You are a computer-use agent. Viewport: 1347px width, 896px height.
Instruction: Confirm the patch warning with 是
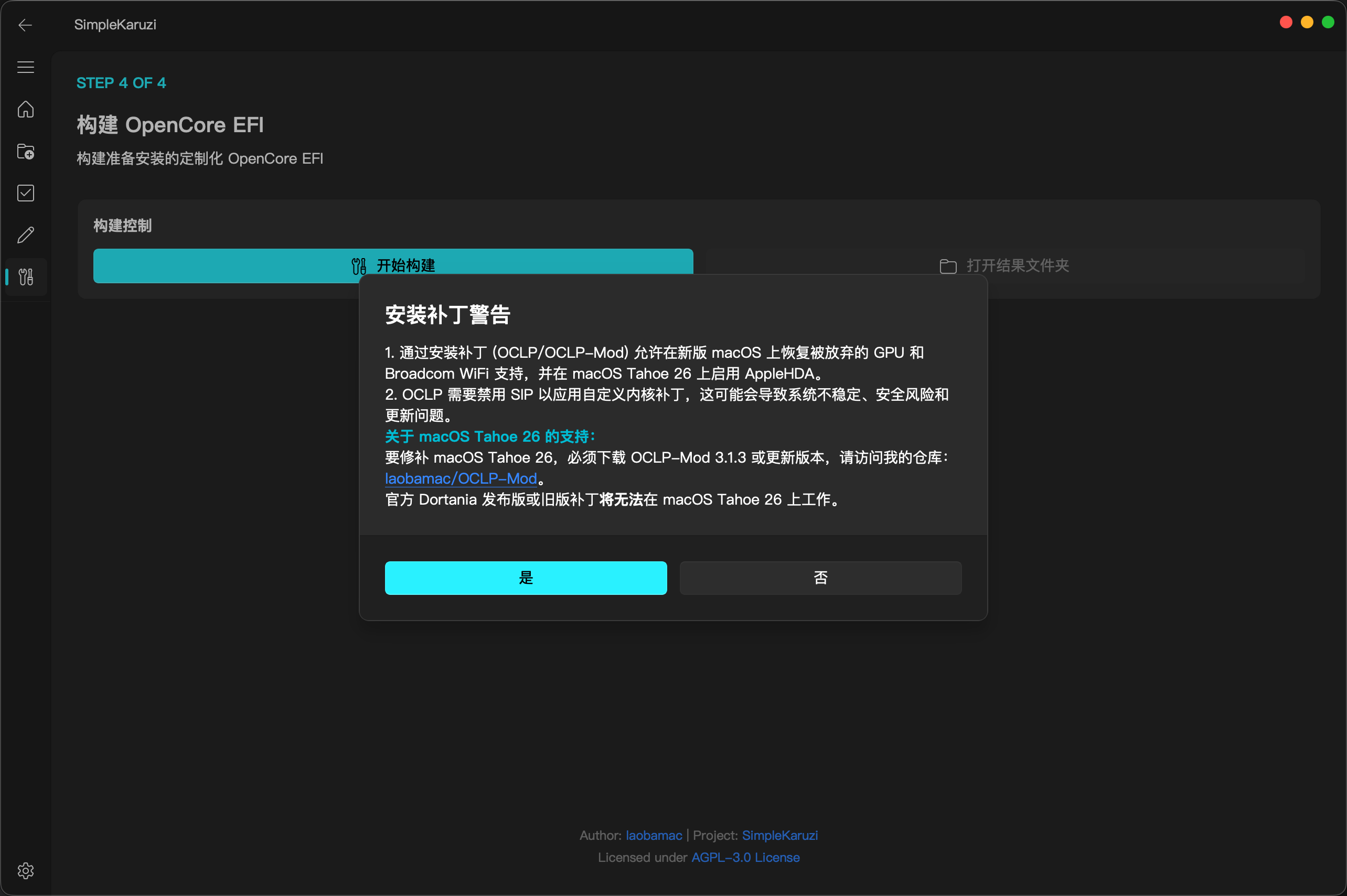tap(525, 578)
